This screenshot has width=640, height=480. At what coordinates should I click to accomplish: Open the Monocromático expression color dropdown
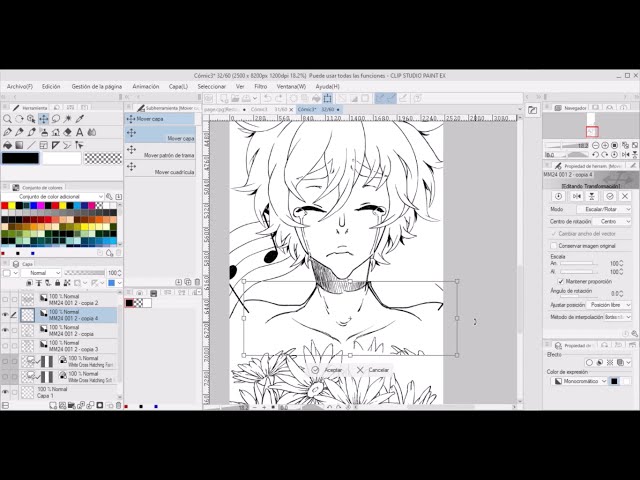[x=579, y=381]
